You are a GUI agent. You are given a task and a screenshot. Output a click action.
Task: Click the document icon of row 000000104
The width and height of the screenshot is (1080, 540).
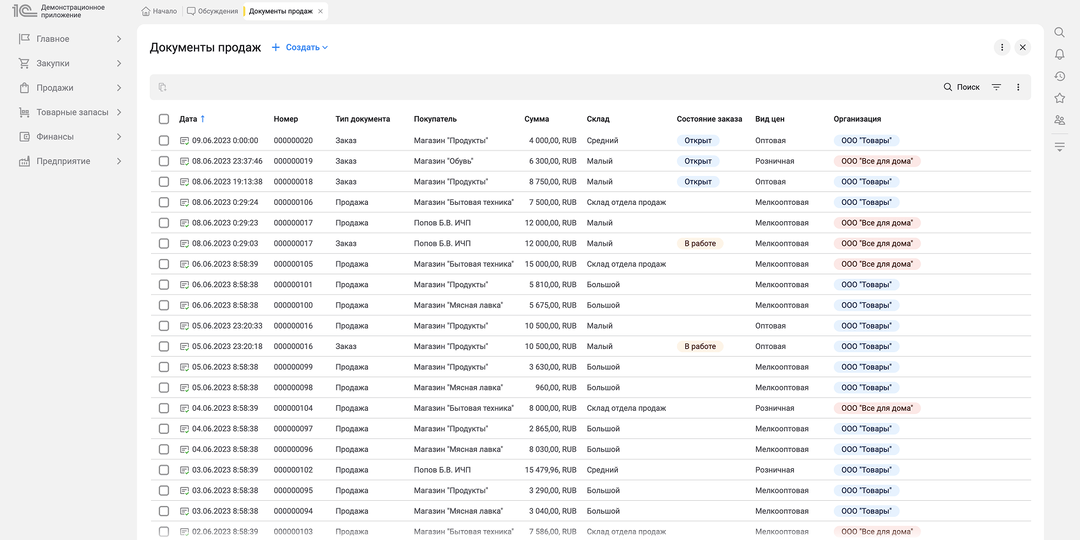click(x=185, y=408)
